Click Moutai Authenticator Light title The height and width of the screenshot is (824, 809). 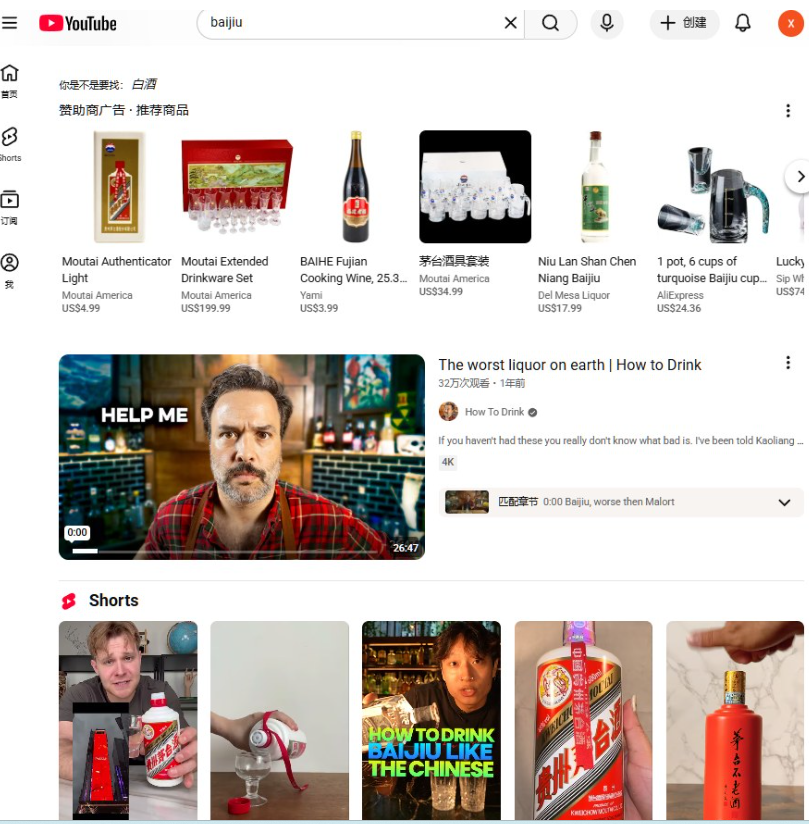coord(116,270)
